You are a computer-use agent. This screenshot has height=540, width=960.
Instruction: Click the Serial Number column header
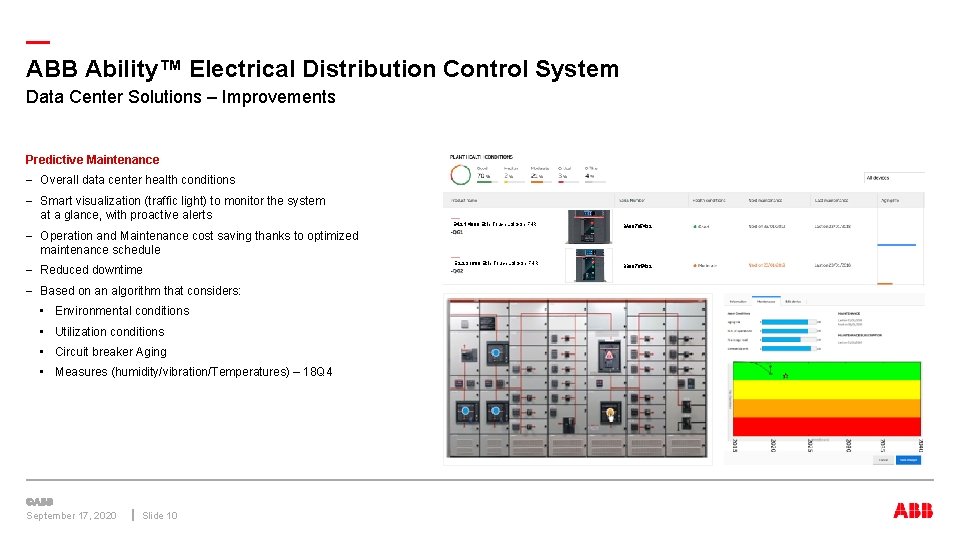tap(632, 200)
